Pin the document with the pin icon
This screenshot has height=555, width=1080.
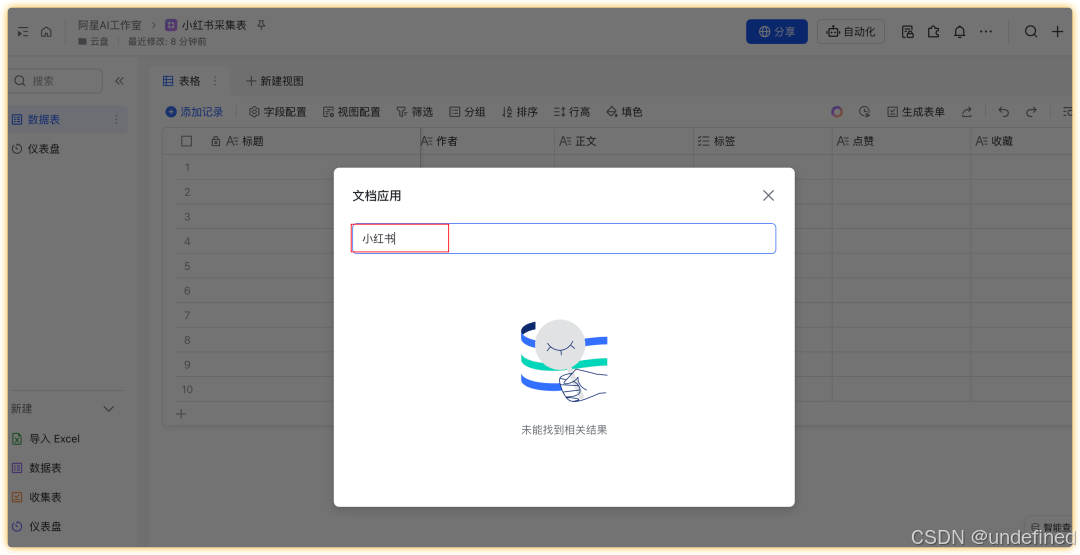click(261, 25)
